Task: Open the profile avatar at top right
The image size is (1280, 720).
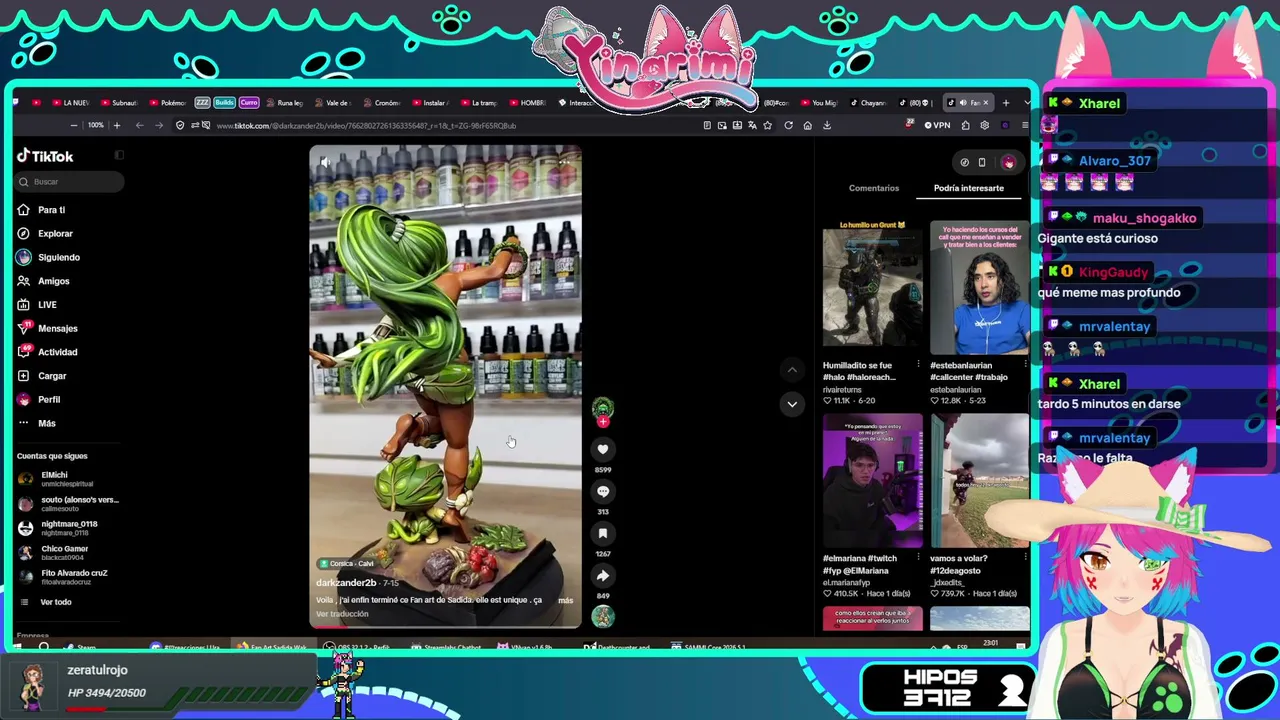Action: pyautogui.click(x=1008, y=162)
